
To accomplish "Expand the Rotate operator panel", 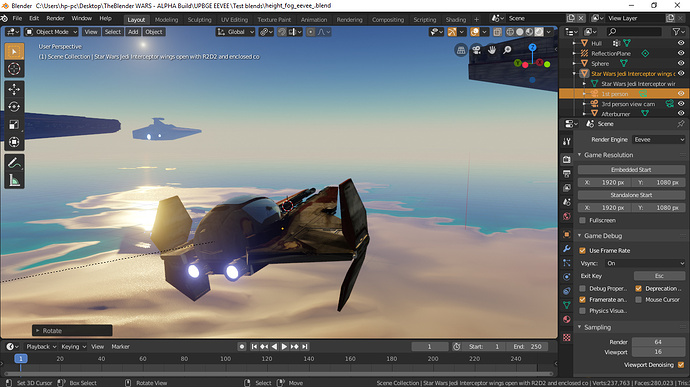I will [38, 331].
